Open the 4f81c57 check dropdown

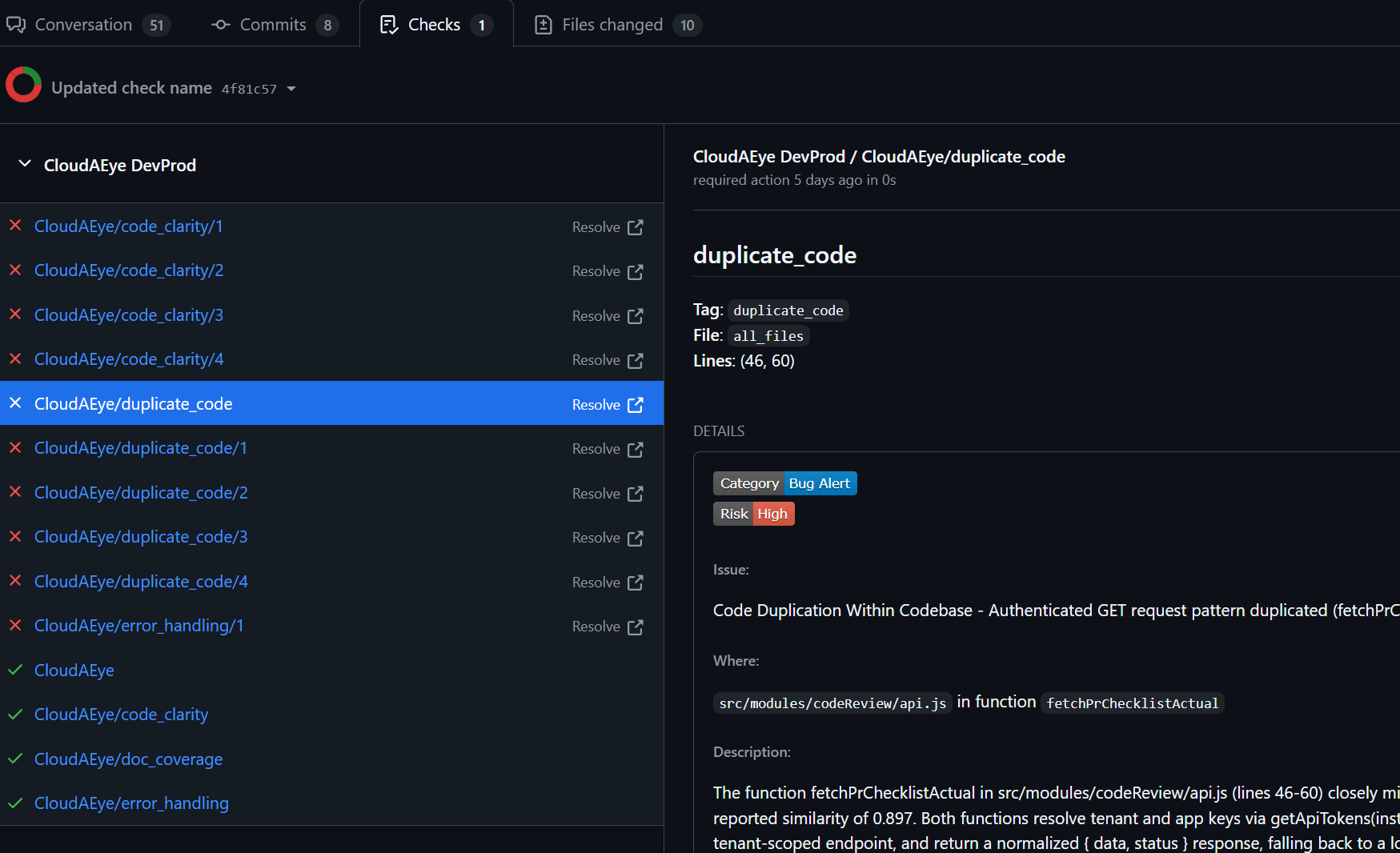pos(291,89)
